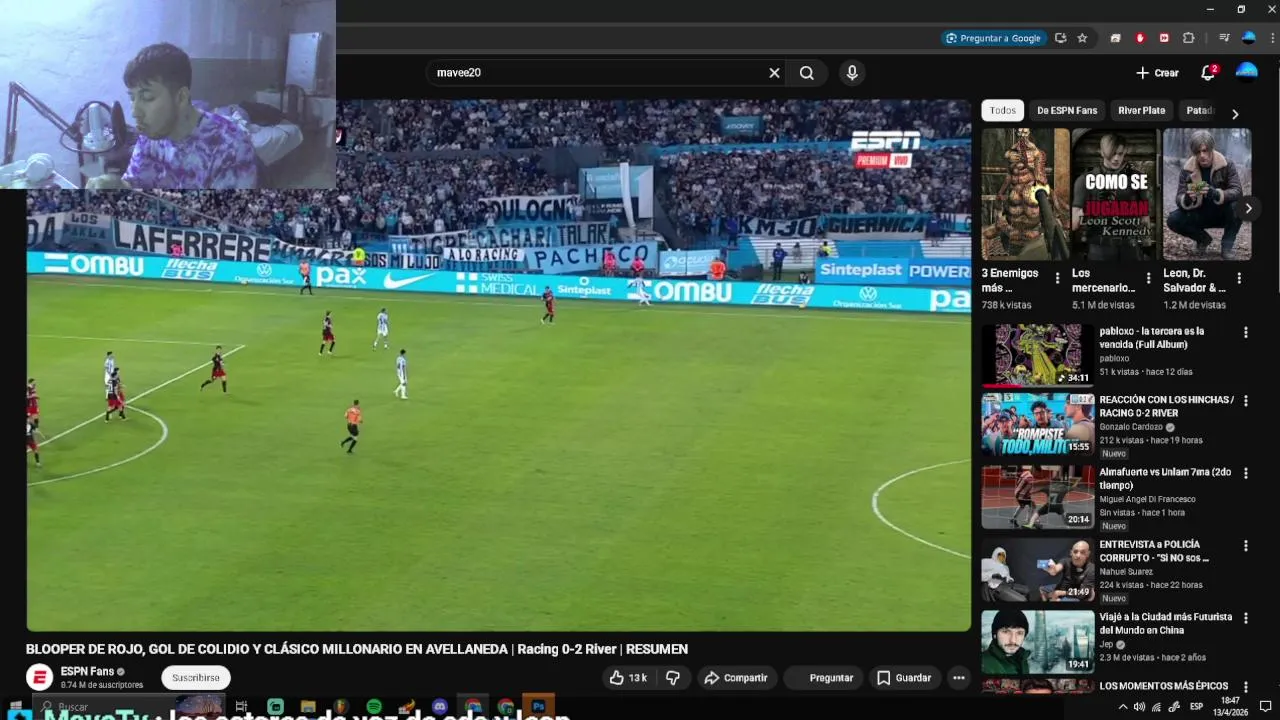Show more filter chips with right arrow

(1235, 114)
